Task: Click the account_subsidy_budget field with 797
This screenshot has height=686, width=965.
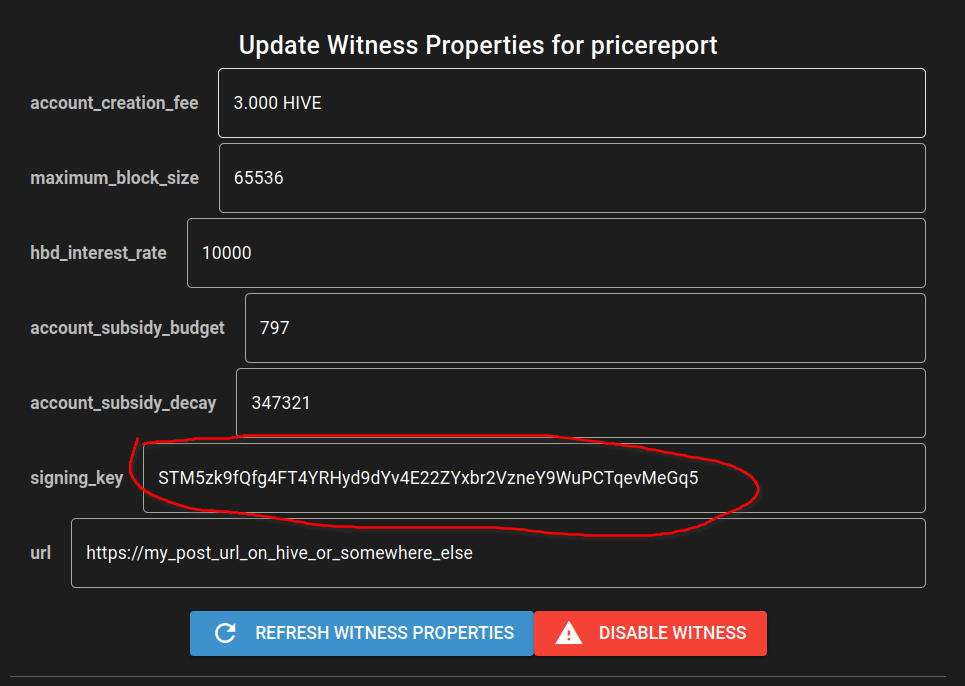Action: point(585,328)
